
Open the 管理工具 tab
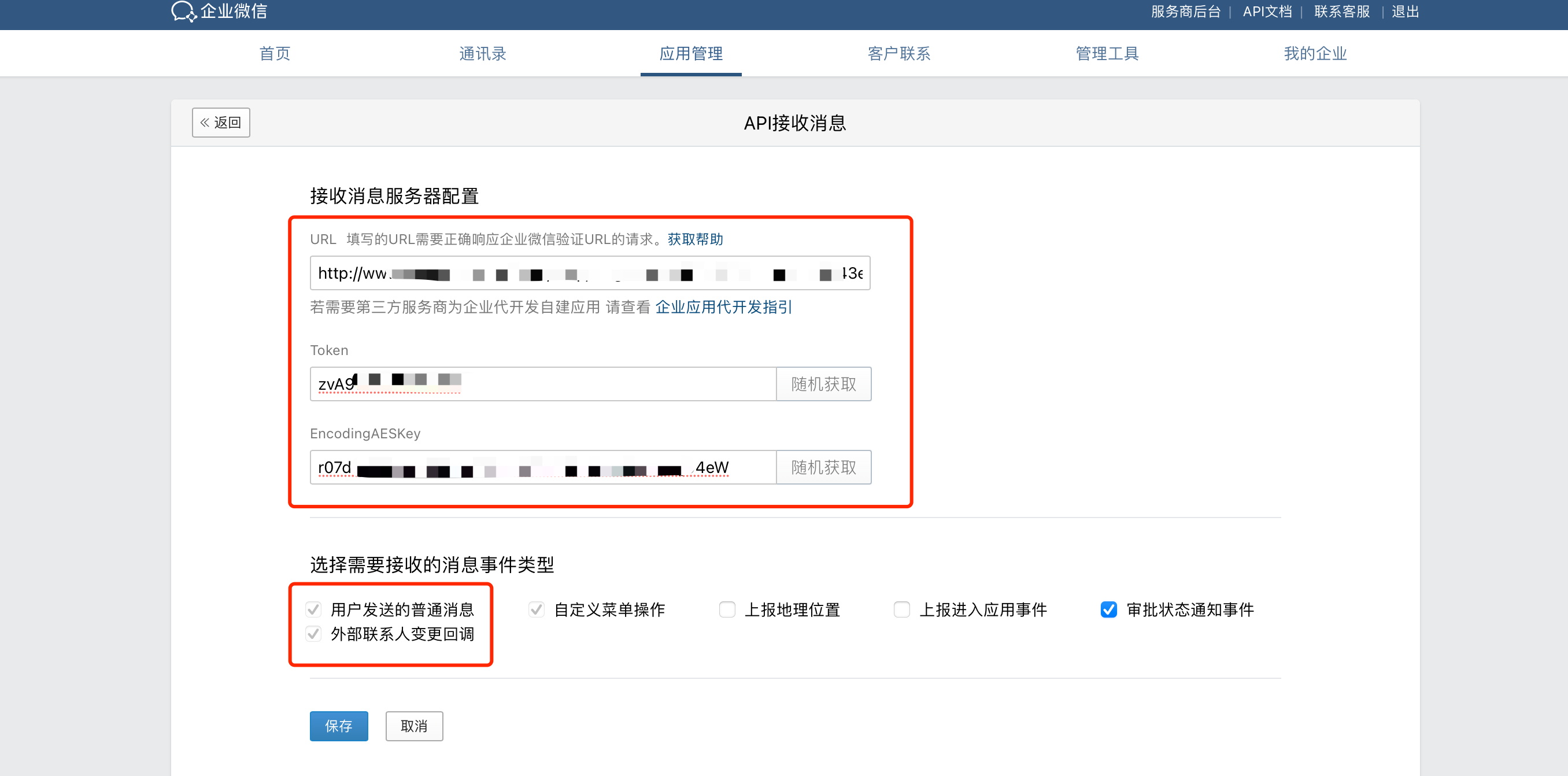(1107, 54)
